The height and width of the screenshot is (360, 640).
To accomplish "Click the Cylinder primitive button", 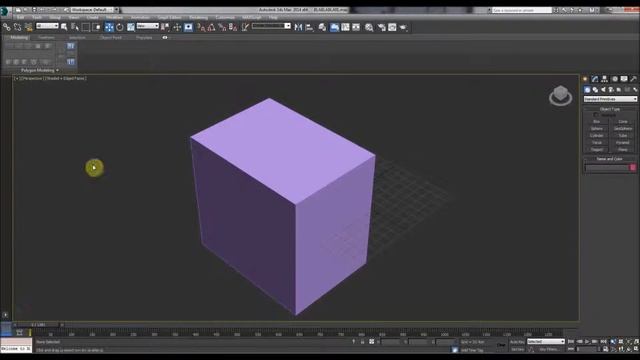I will coord(597,136).
